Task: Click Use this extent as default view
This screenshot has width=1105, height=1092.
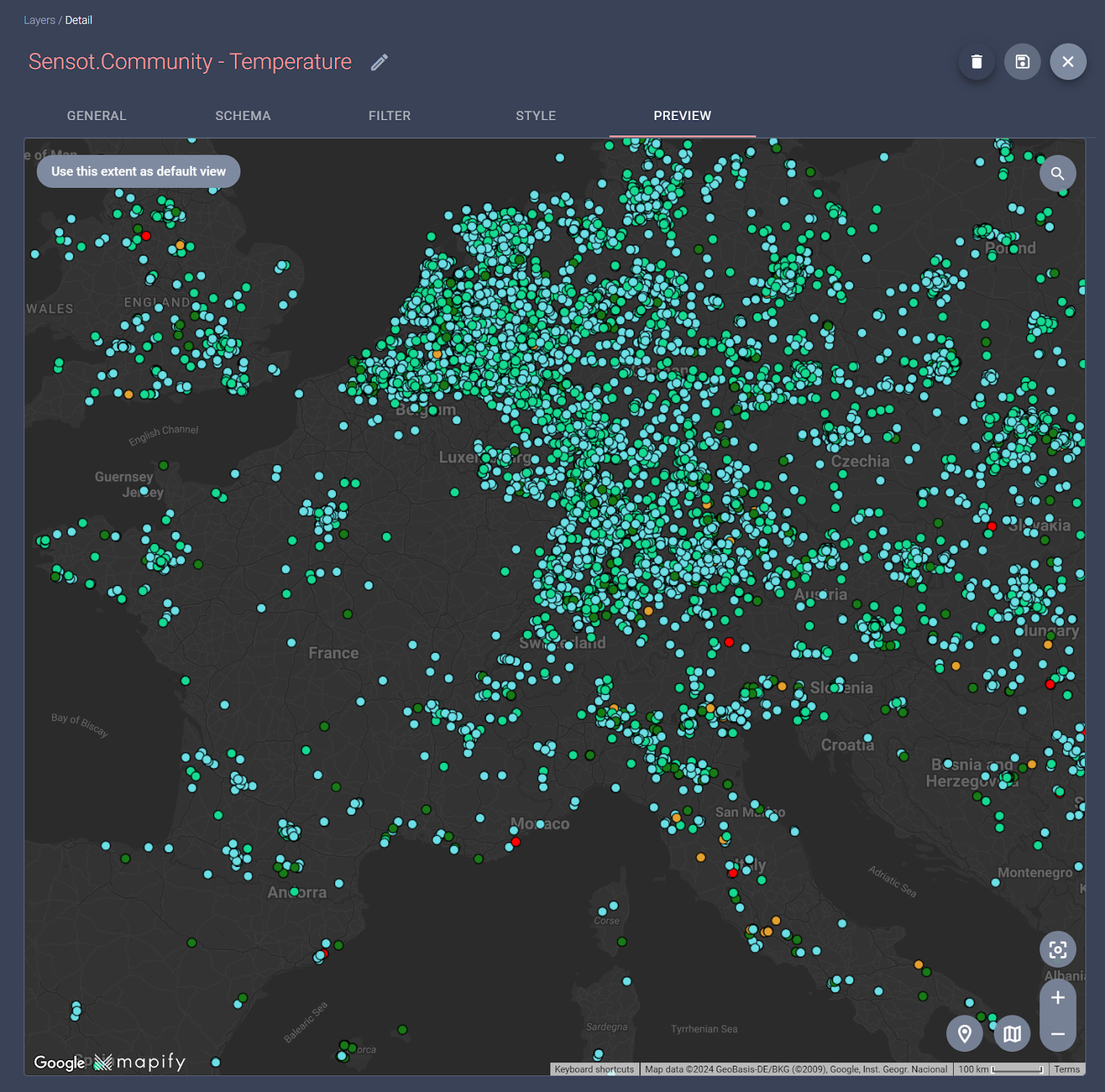Action: click(138, 171)
